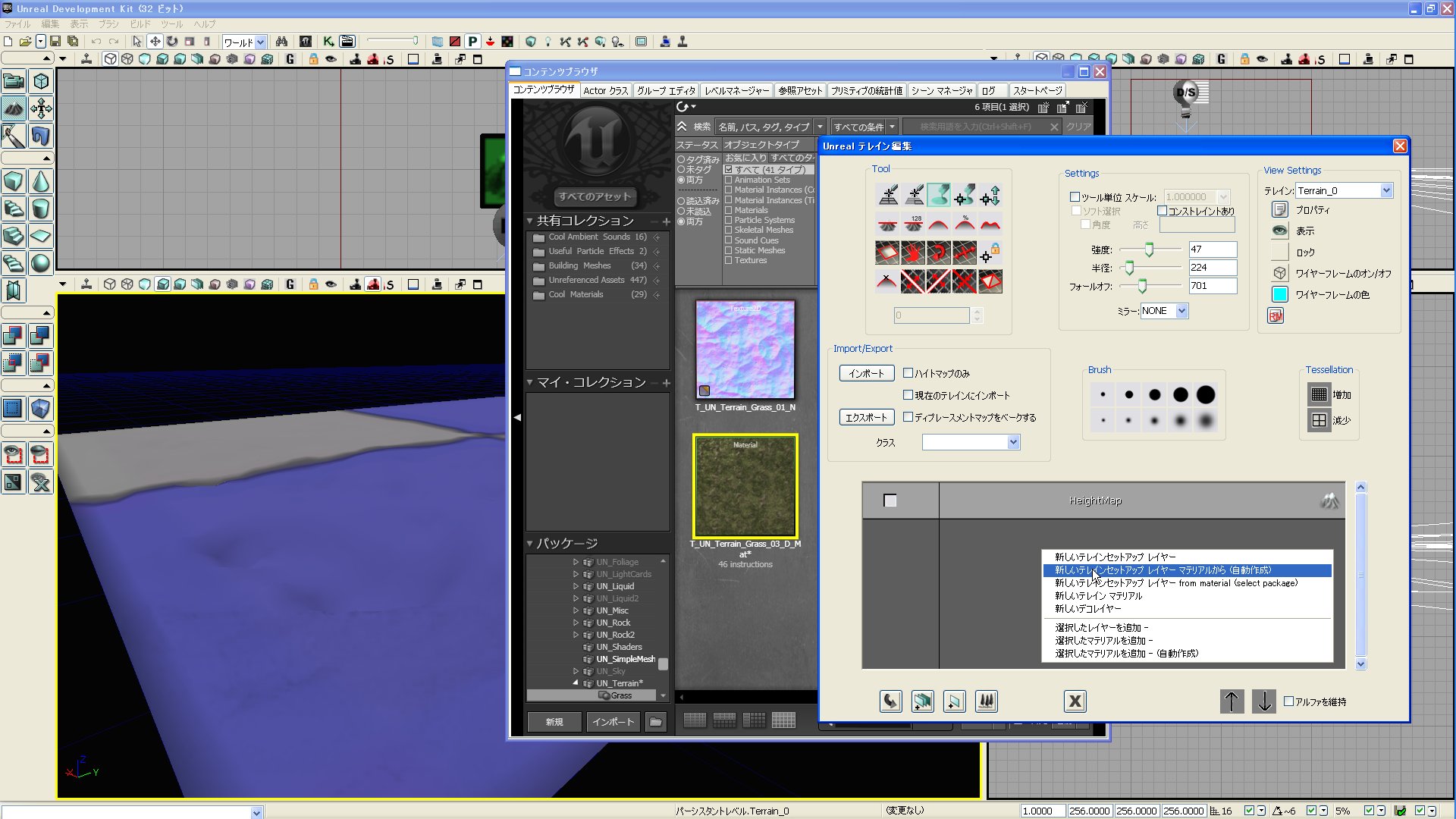Viewport: 1456px width, 819px height.
Task: Toggle terrain display eye icon
Action: [1280, 231]
